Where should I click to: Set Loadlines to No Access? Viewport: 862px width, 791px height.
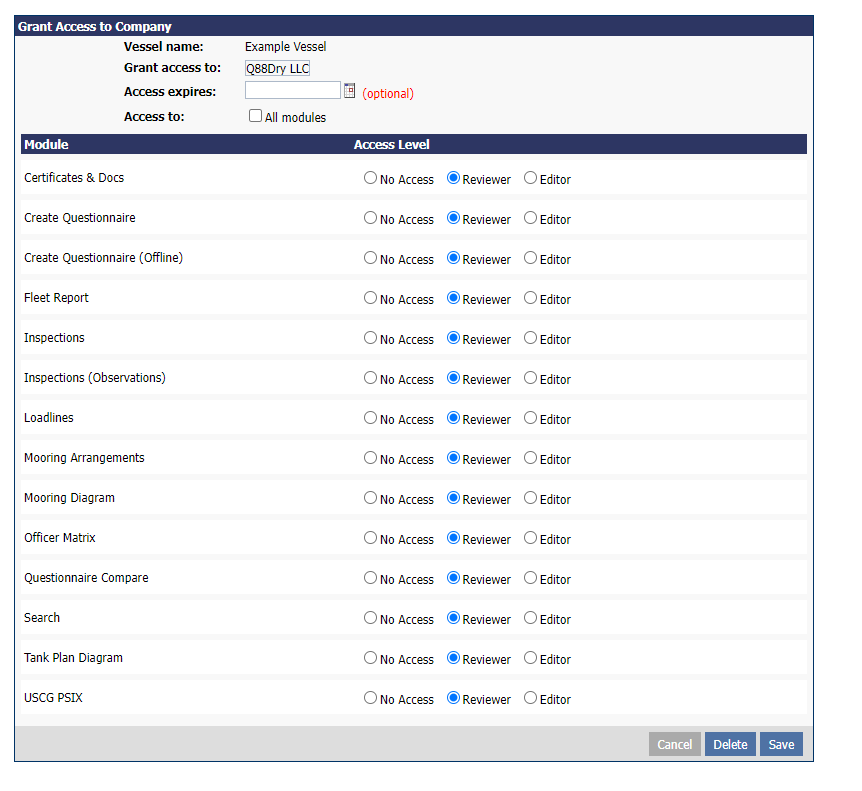[370, 418]
